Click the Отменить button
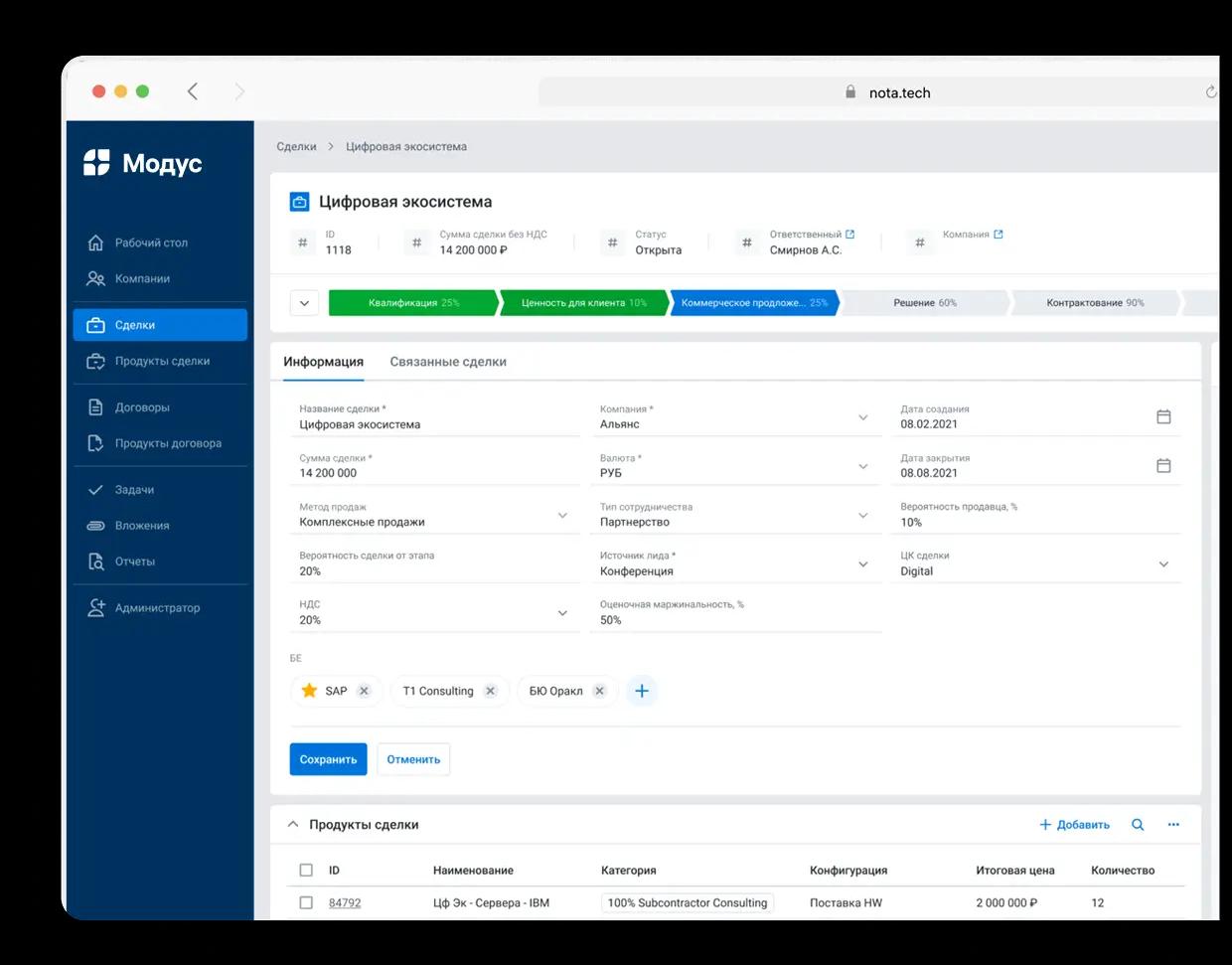This screenshot has width=1232, height=965. click(413, 759)
